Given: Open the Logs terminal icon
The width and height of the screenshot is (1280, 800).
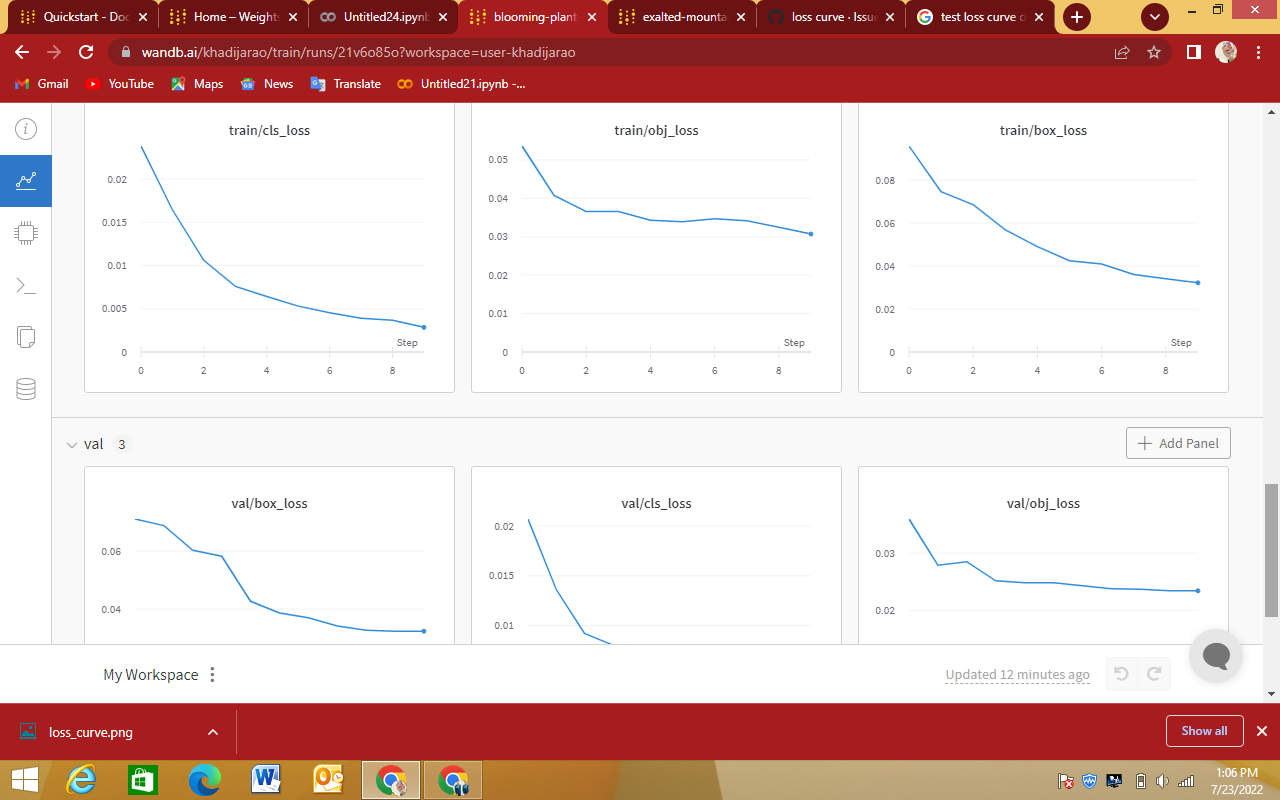Looking at the screenshot, I should tap(25, 285).
